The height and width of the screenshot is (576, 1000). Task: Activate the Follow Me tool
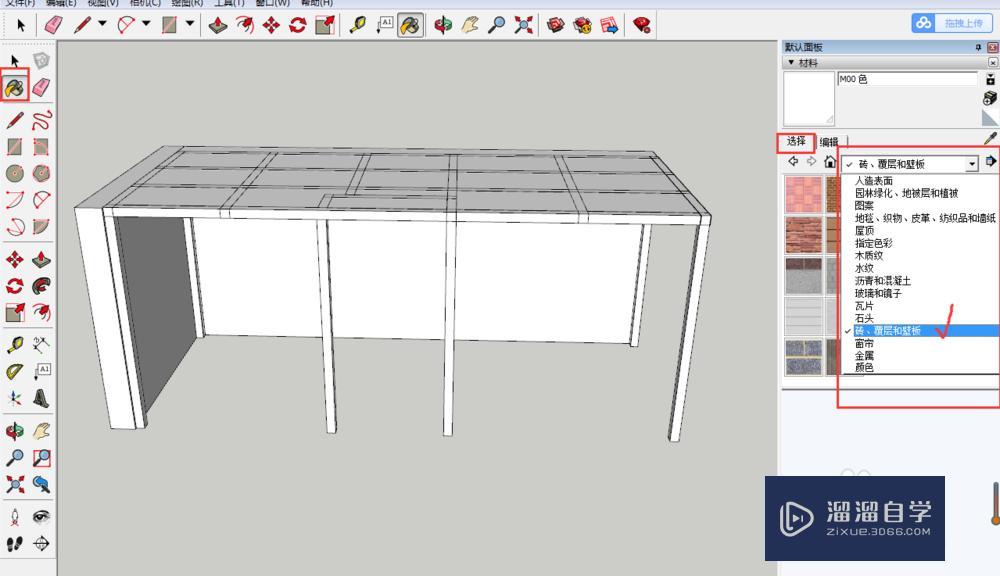pos(41,286)
